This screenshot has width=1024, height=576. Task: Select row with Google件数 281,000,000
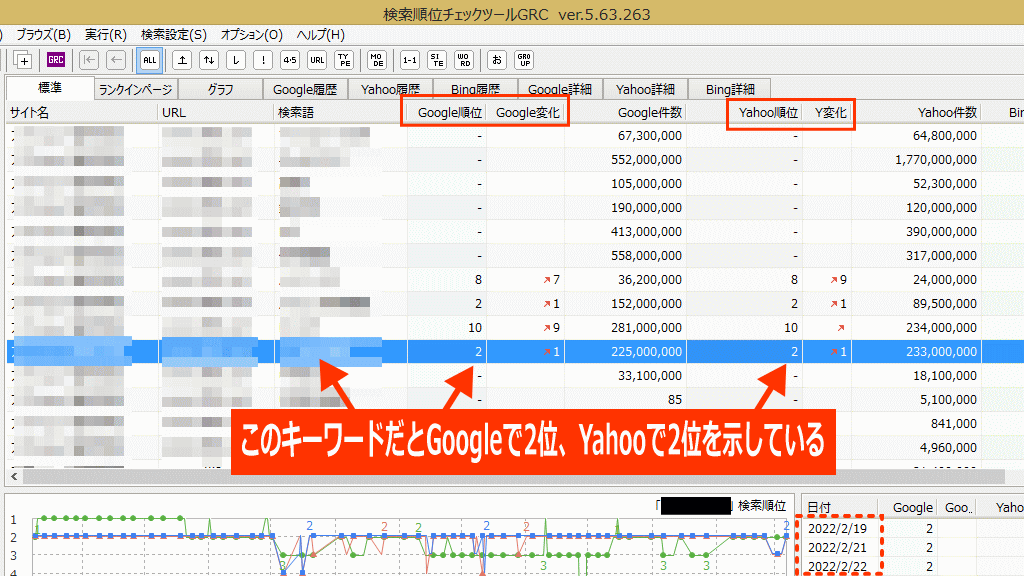pyautogui.click(x=515, y=328)
